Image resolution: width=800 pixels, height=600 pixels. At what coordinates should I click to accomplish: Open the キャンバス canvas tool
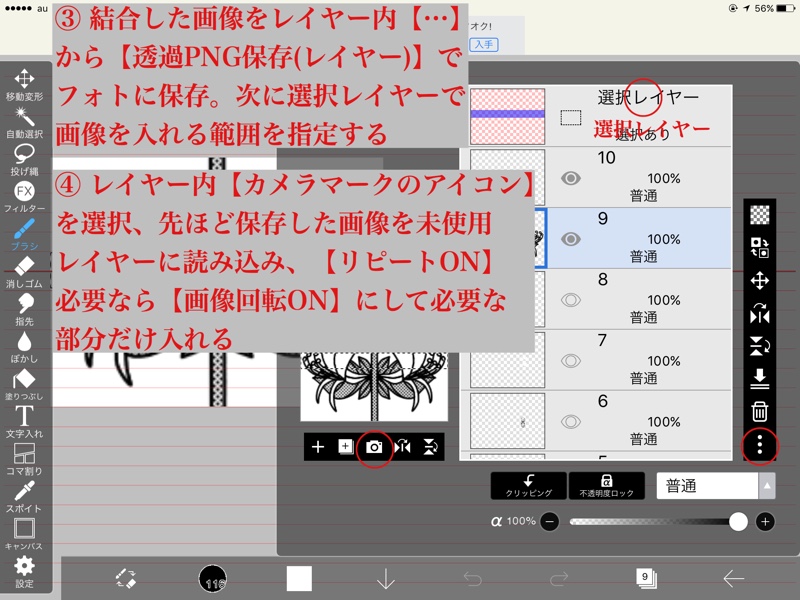click(x=24, y=535)
